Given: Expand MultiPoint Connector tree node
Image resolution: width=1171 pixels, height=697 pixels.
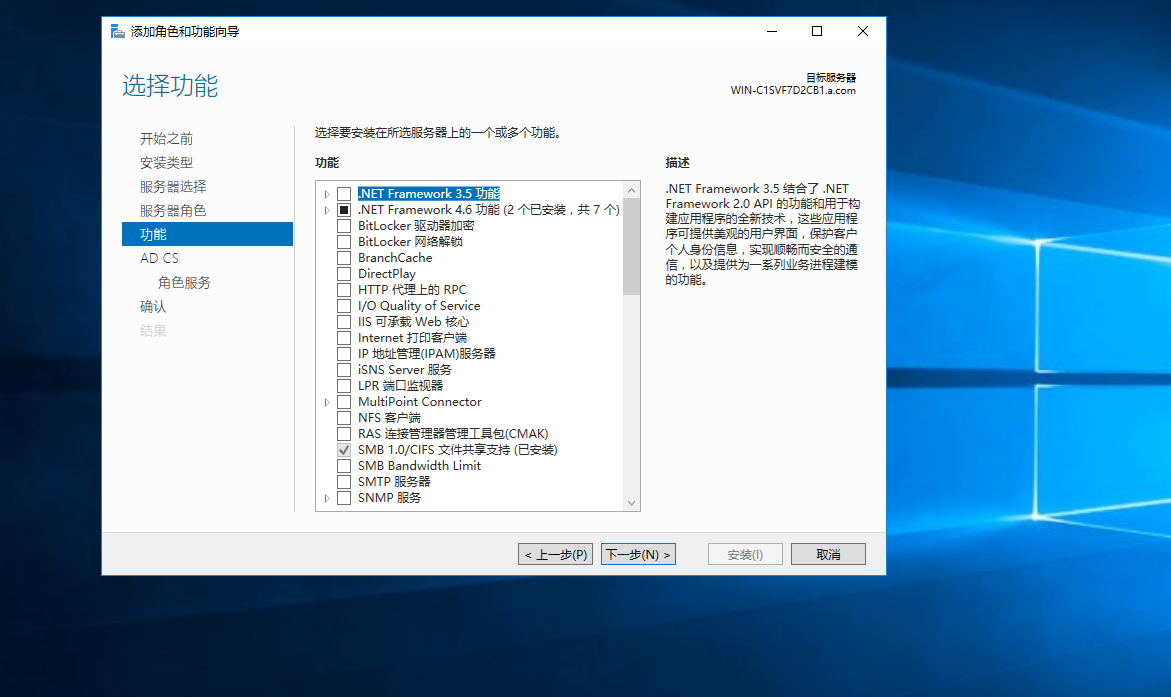Looking at the screenshot, I should pyautogui.click(x=326, y=403).
